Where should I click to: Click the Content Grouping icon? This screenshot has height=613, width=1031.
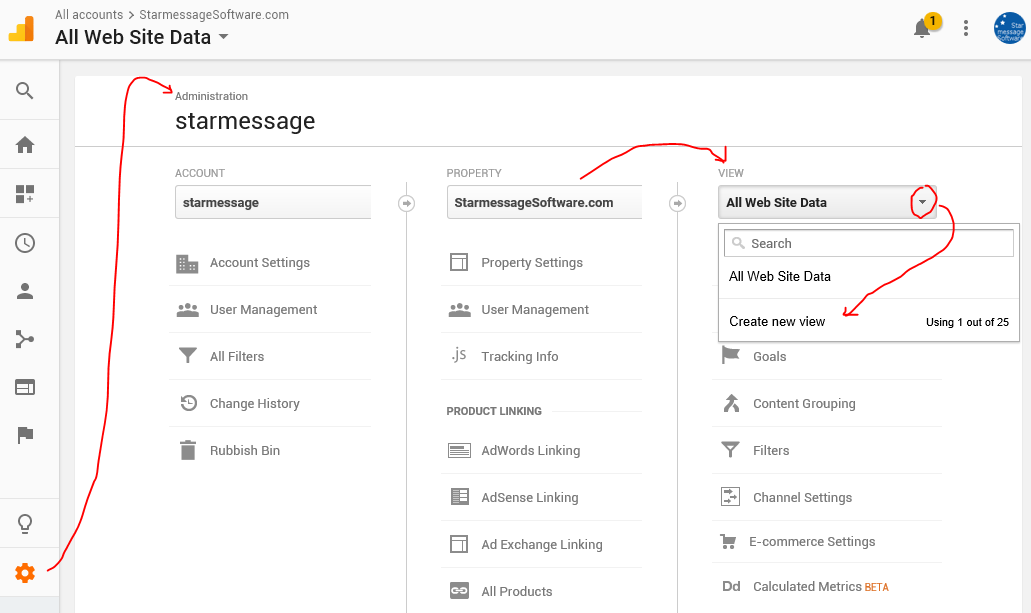tap(731, 403)
